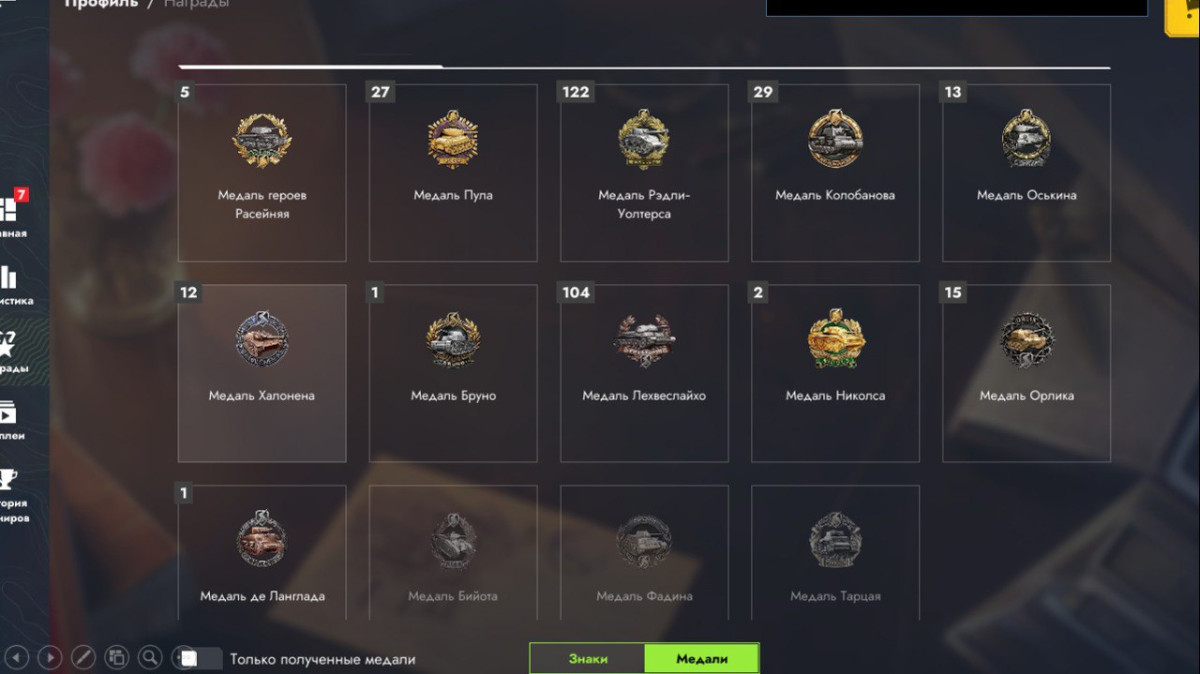Click the pencil draw icon
This screenshot has height=674, width=1200.
[x=83, y=658]
